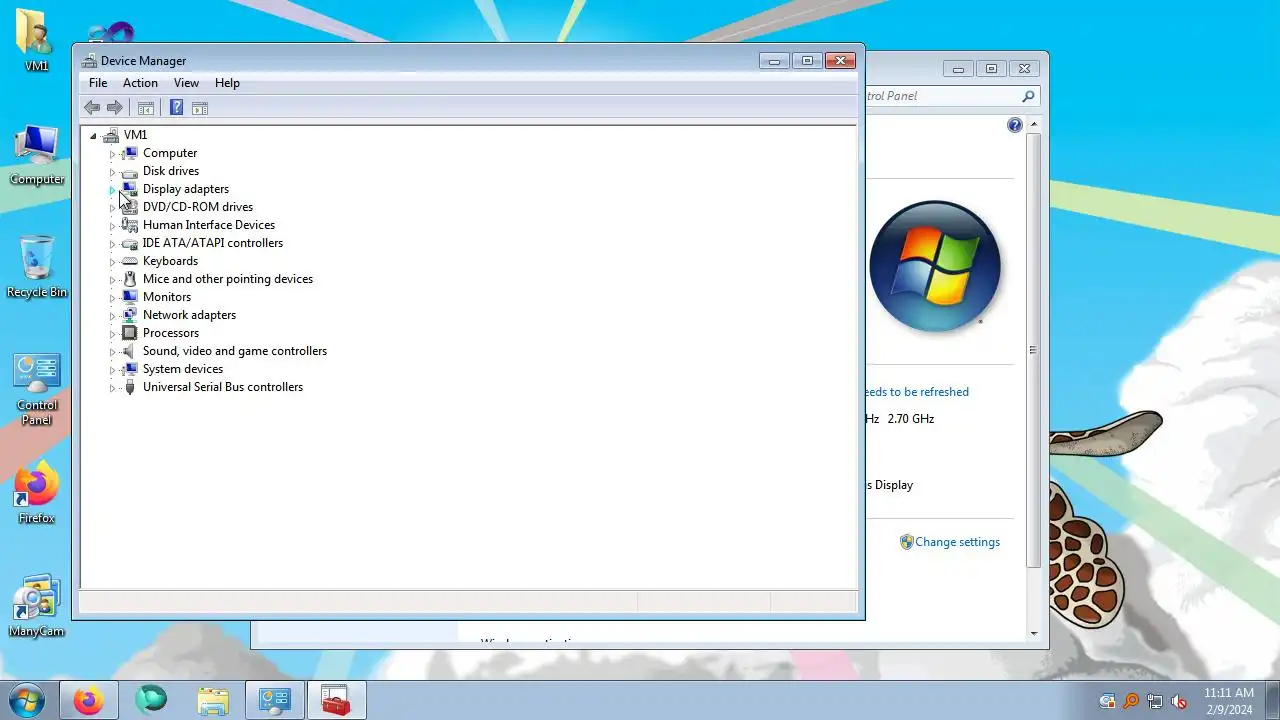Click the Windows Start button
The image size is (1280, 720).
(26, 700)
